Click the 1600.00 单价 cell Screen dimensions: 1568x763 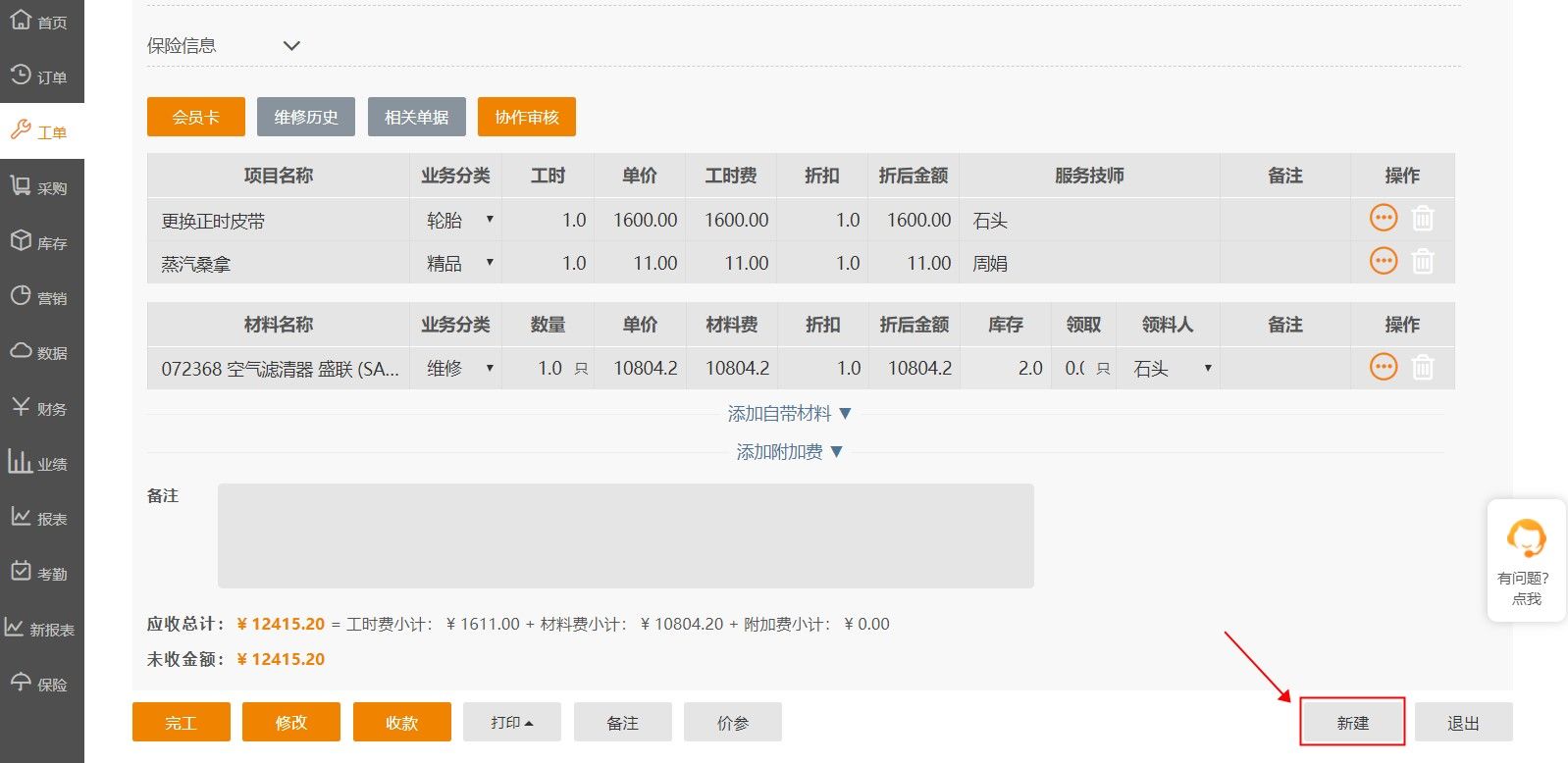[x=640, y=220]
